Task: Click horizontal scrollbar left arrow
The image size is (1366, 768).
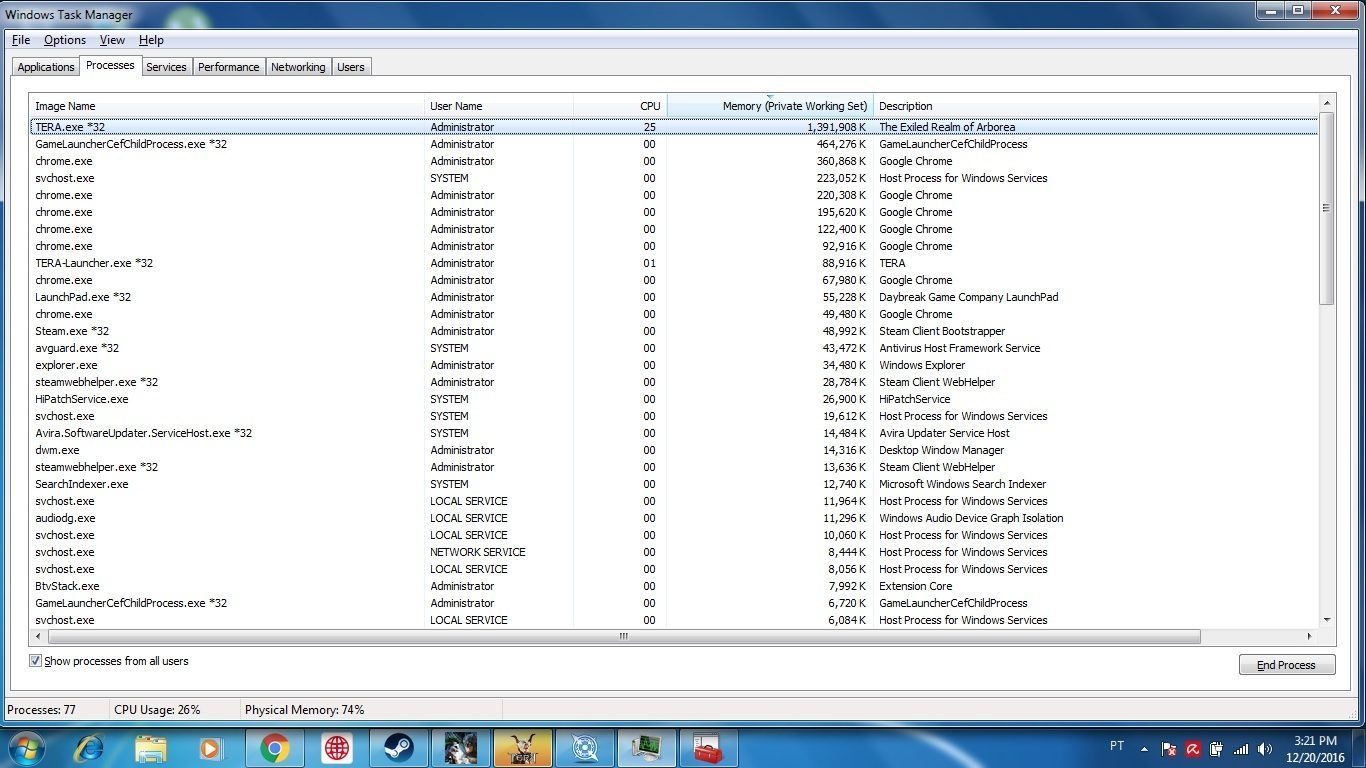Action: click(x=39, y=636)
